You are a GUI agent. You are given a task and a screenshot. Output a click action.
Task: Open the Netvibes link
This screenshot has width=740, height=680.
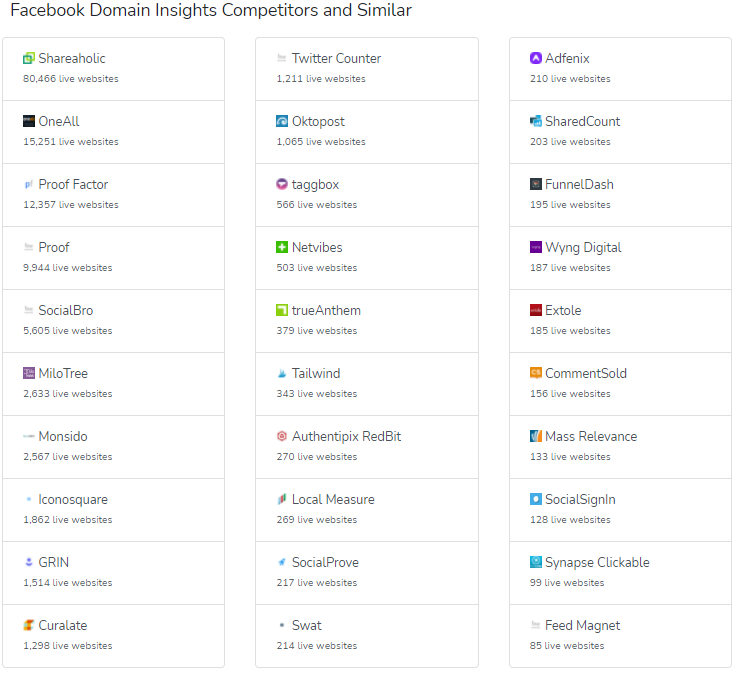click(x=317, y=248)
